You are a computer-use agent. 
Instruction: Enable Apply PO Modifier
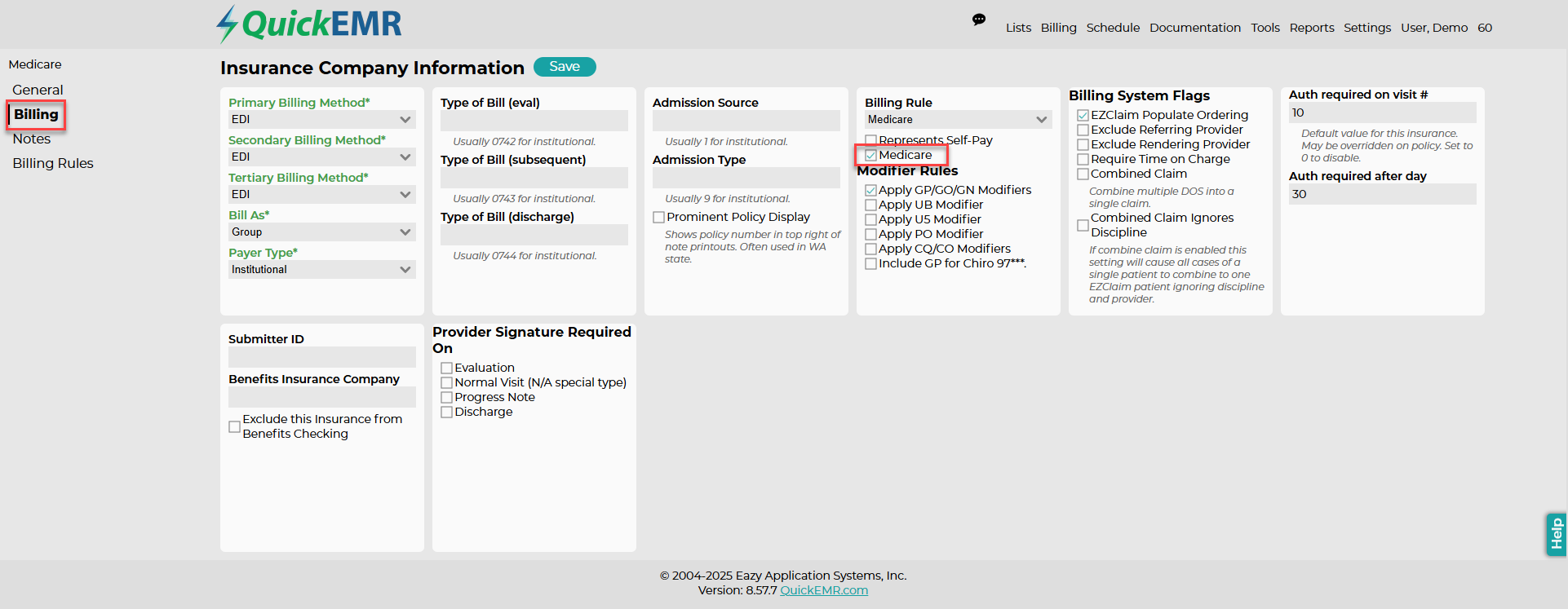tap(870, 234)
